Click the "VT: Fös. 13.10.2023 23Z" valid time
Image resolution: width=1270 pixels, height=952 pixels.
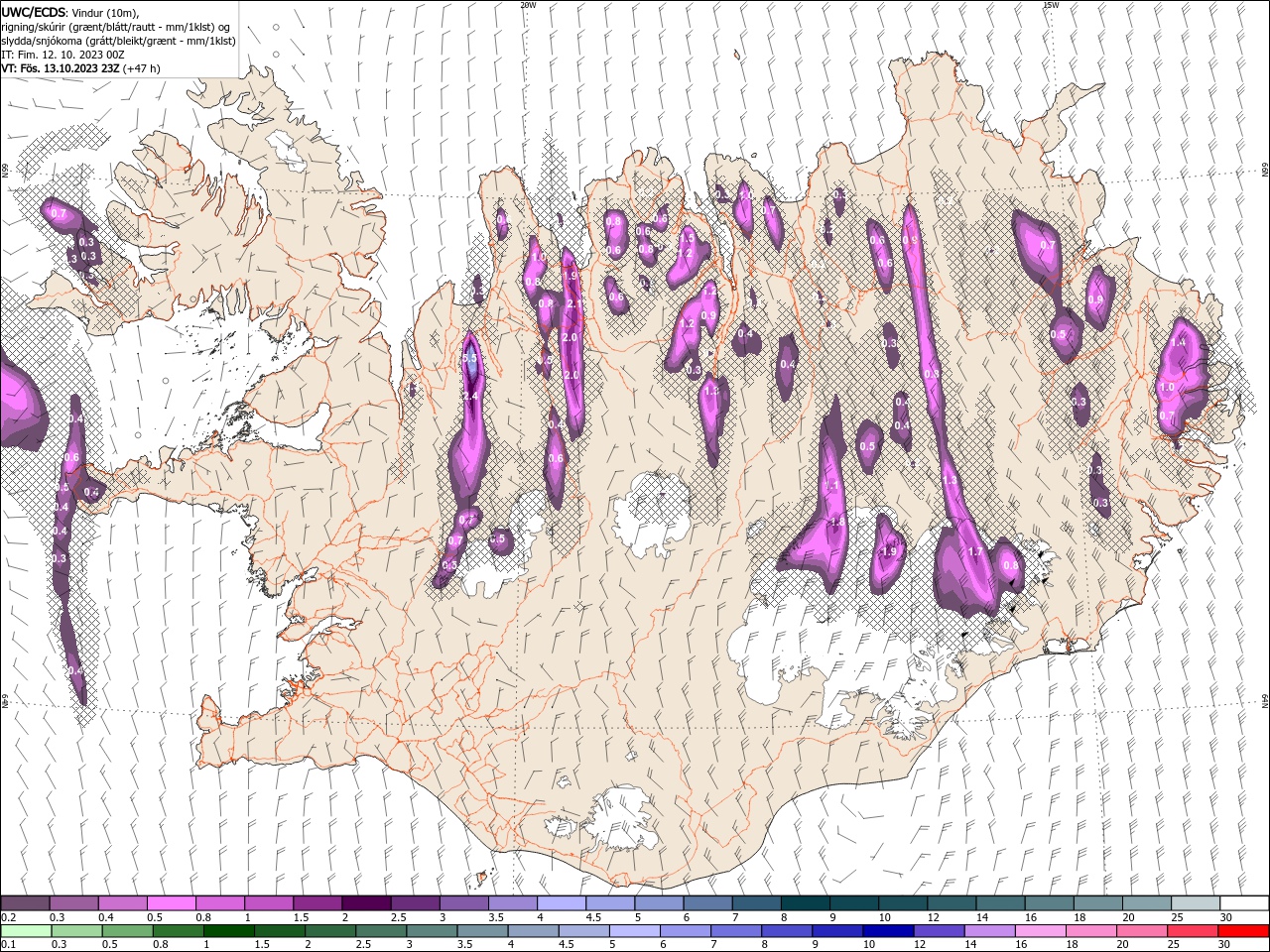[x=61, y=68]
